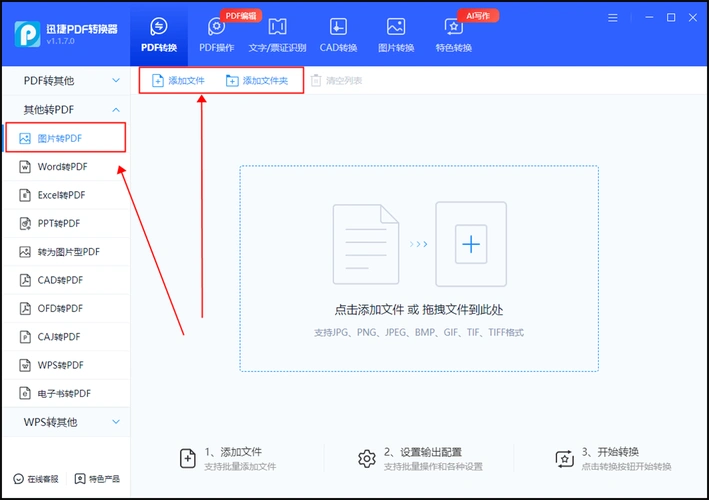Click the PDF编辑 red badge
This screenshot has width=709, height=500.
pyautogui.click(x=241, y=16)
